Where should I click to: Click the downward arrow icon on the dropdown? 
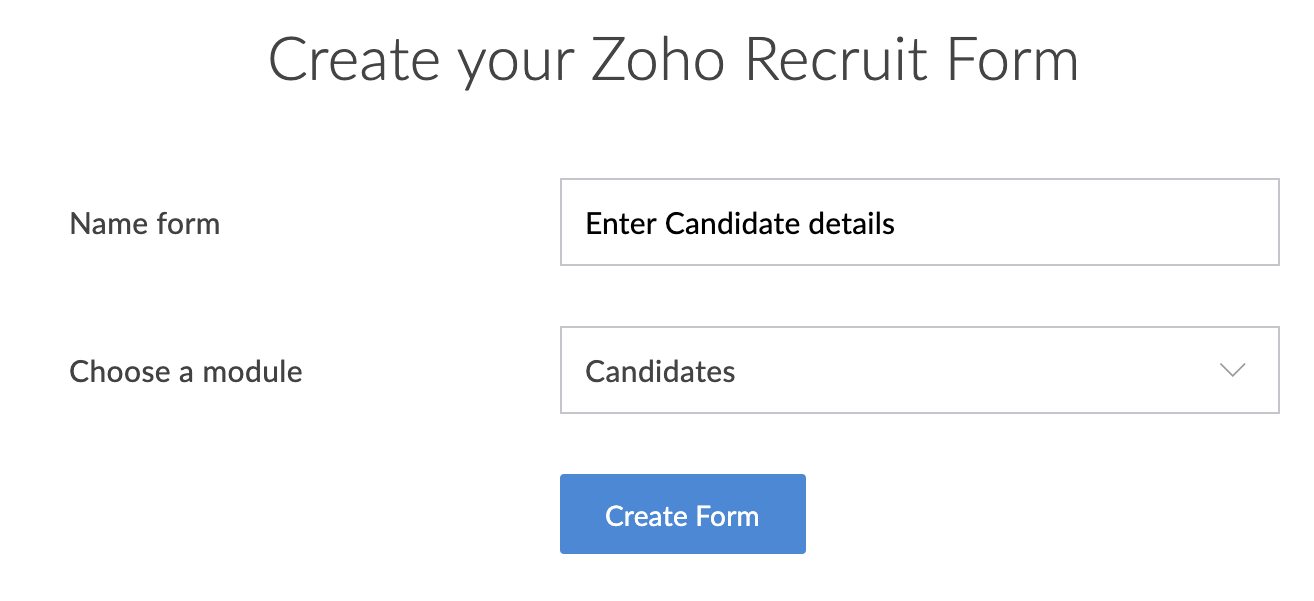(x=1232, y=370)
